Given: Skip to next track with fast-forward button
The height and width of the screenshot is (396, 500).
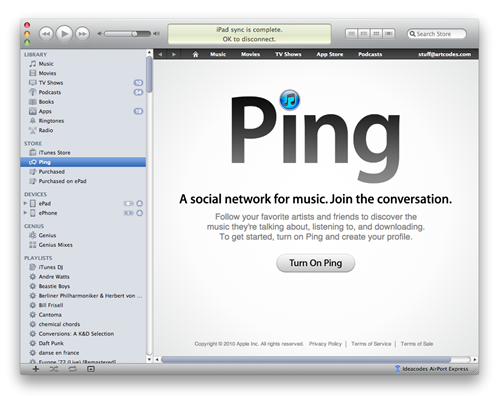Looking at the screenshot, I should (x=82, y=34).
